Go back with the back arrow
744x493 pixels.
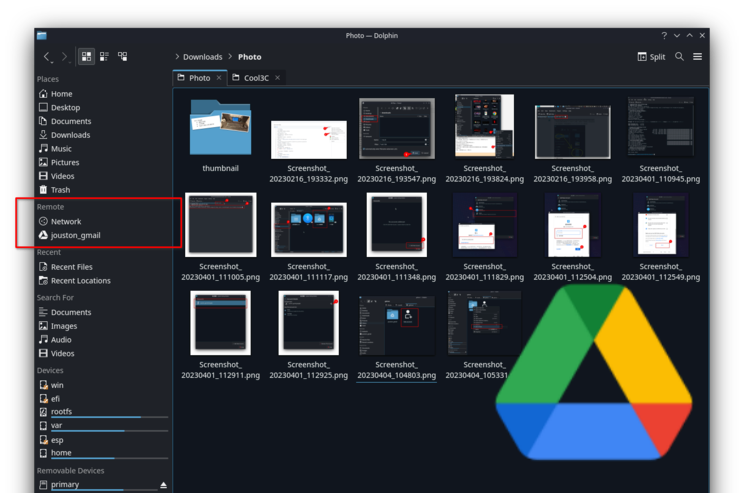(47, 57)
